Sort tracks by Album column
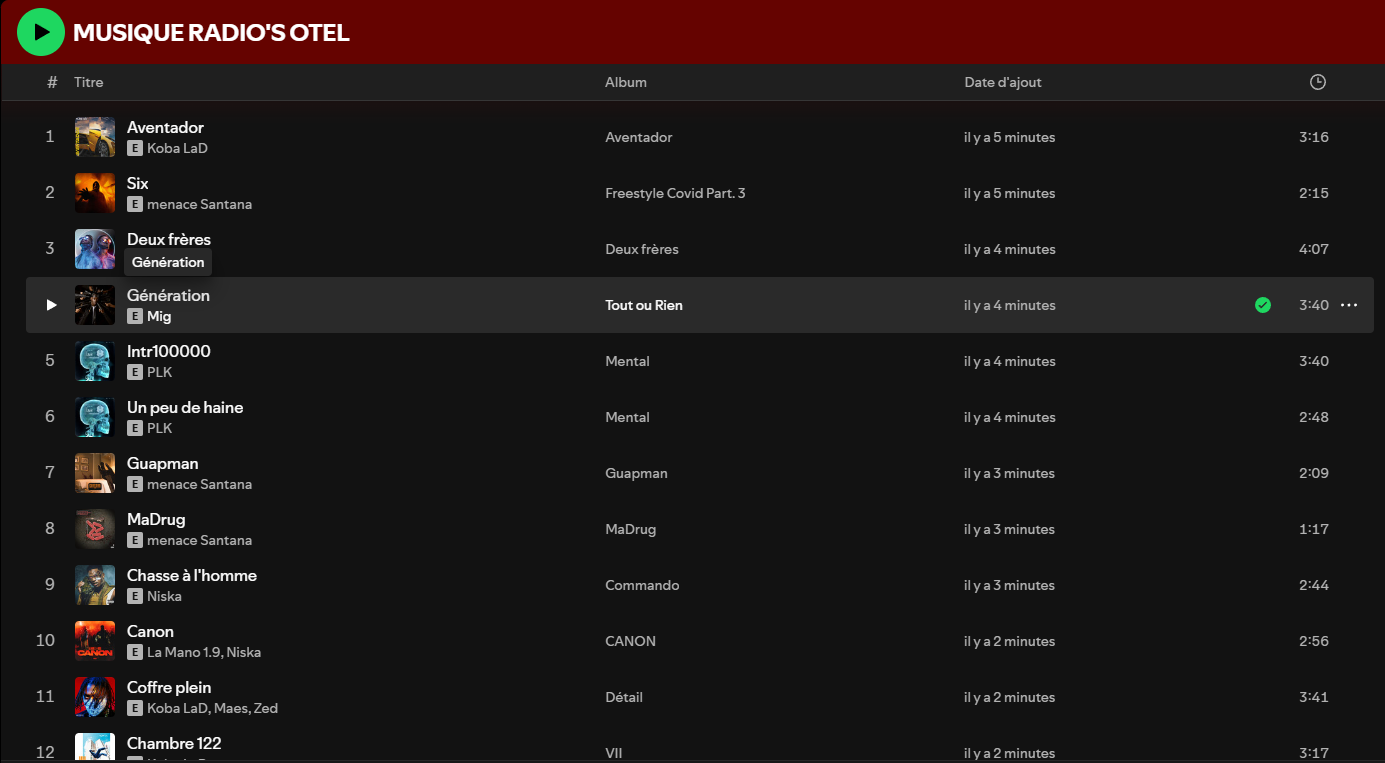The width and height of the screenshot is (1385, 763). pos(626,82)
